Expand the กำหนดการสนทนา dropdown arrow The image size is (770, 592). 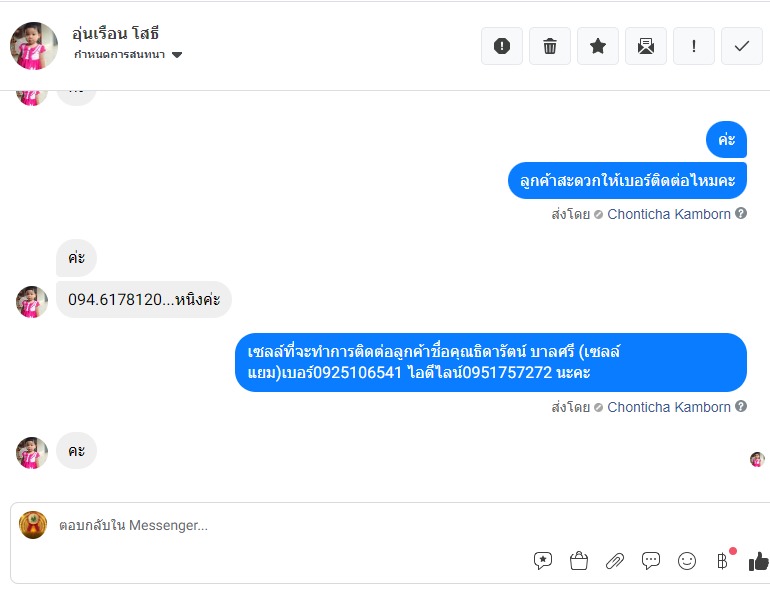click(x=177, y=54)
